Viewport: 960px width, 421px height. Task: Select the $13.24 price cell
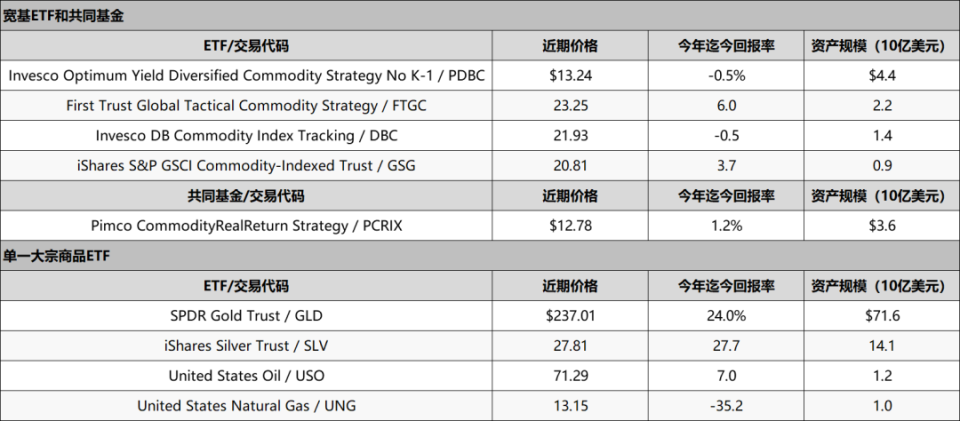[x=570, y=76]
